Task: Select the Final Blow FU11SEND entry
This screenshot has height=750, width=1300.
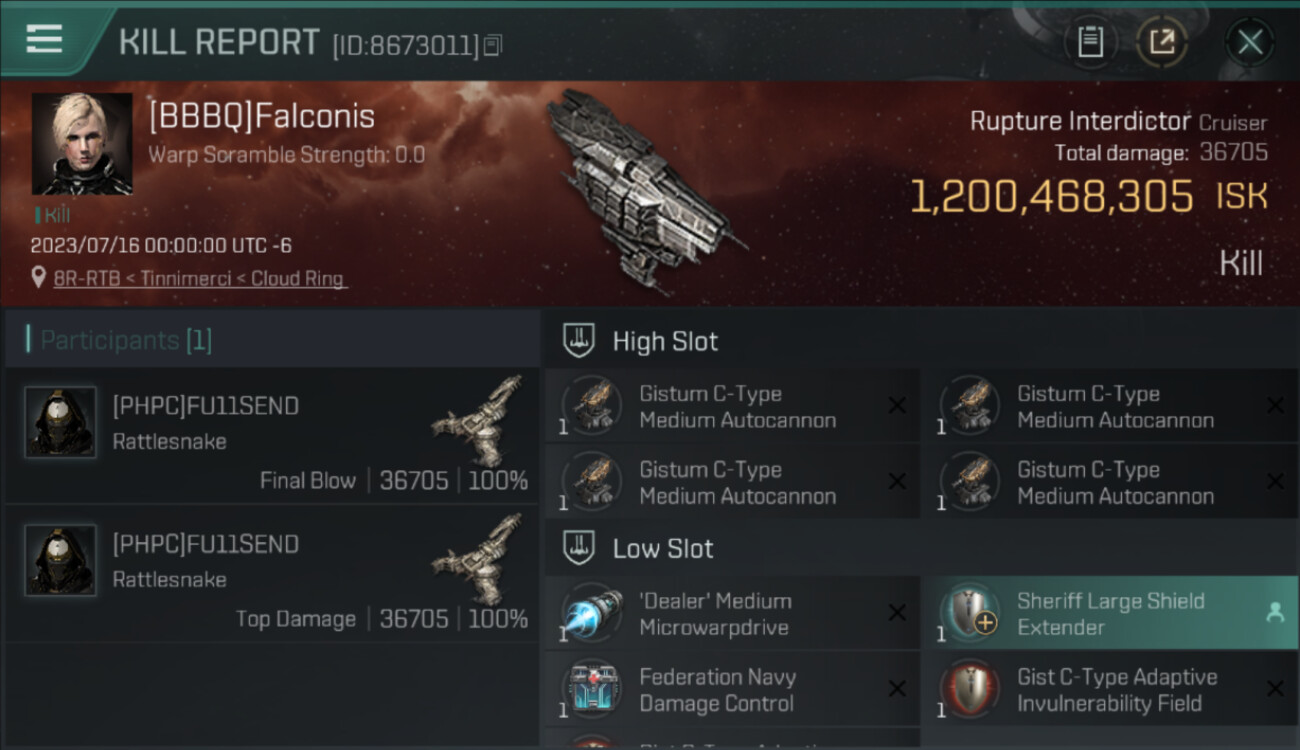Action: tap(272, 436)
